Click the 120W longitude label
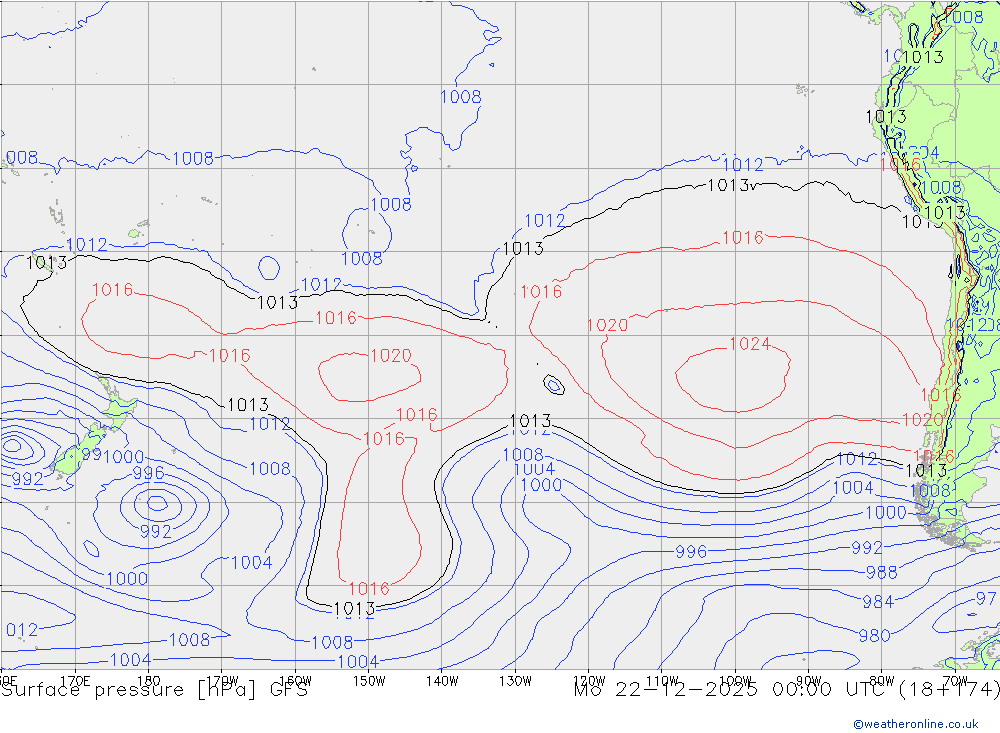This screenshot has height=733, width=1000. click(x=589, y=681)
